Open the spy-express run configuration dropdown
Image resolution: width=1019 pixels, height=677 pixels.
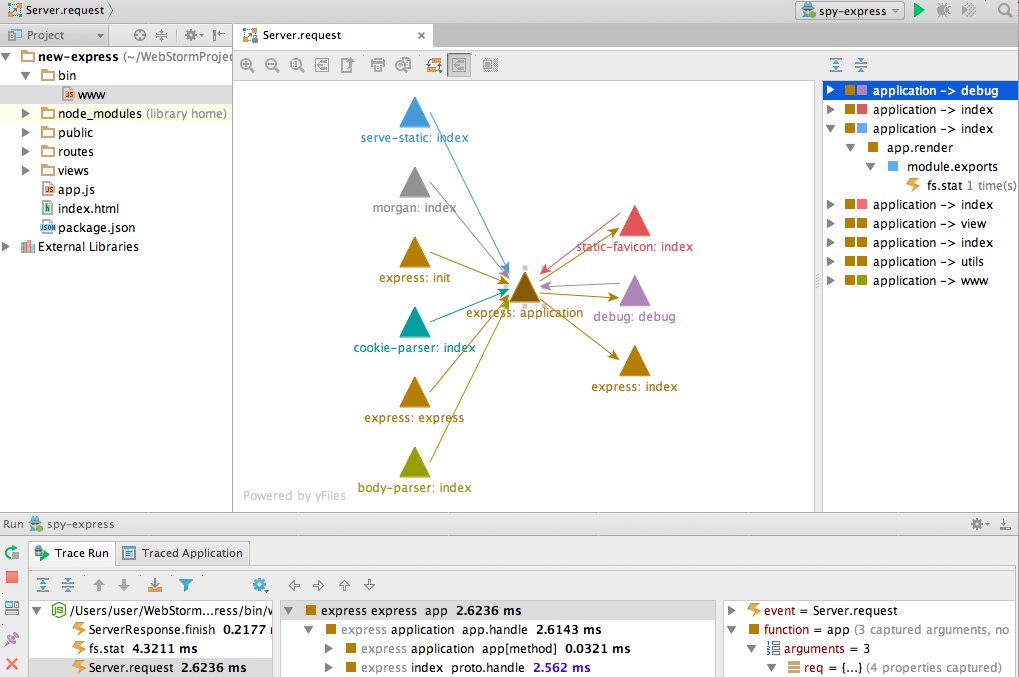tap(850, 11)
